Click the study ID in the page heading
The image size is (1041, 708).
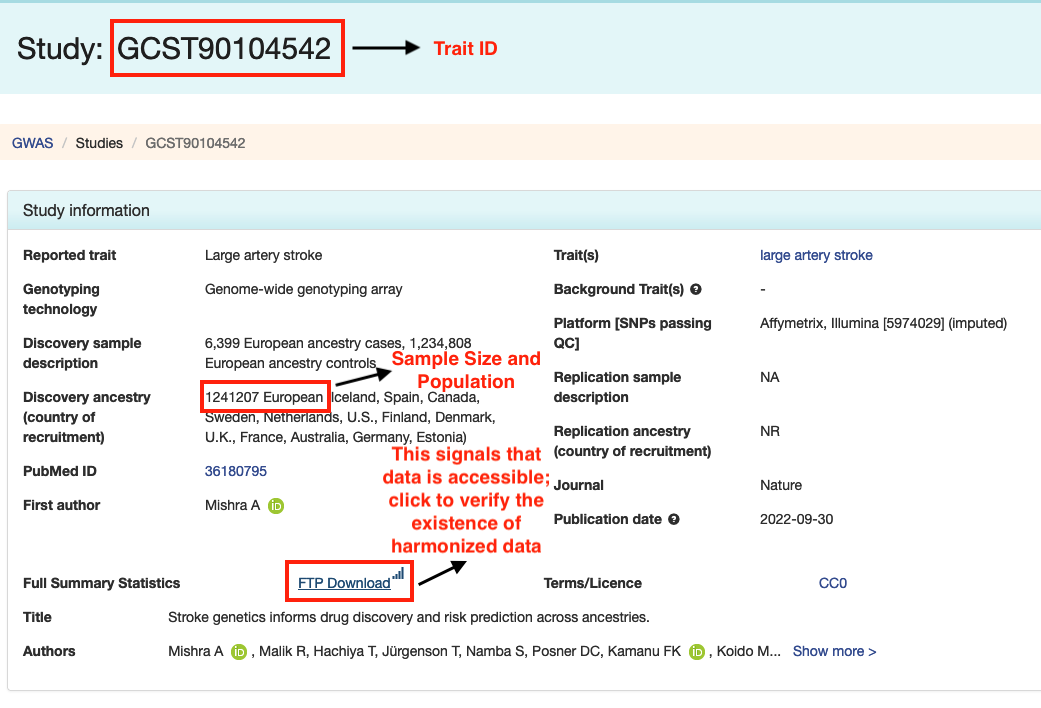225,48
